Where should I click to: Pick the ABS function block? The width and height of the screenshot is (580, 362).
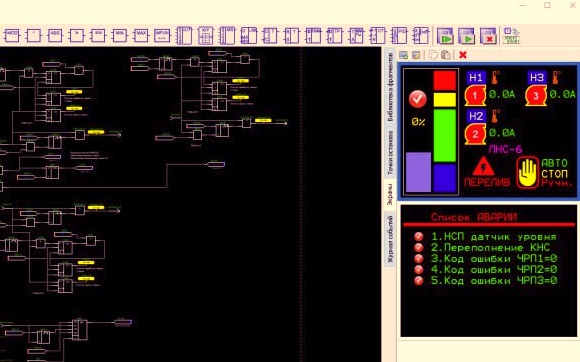[x=55, y=35]
